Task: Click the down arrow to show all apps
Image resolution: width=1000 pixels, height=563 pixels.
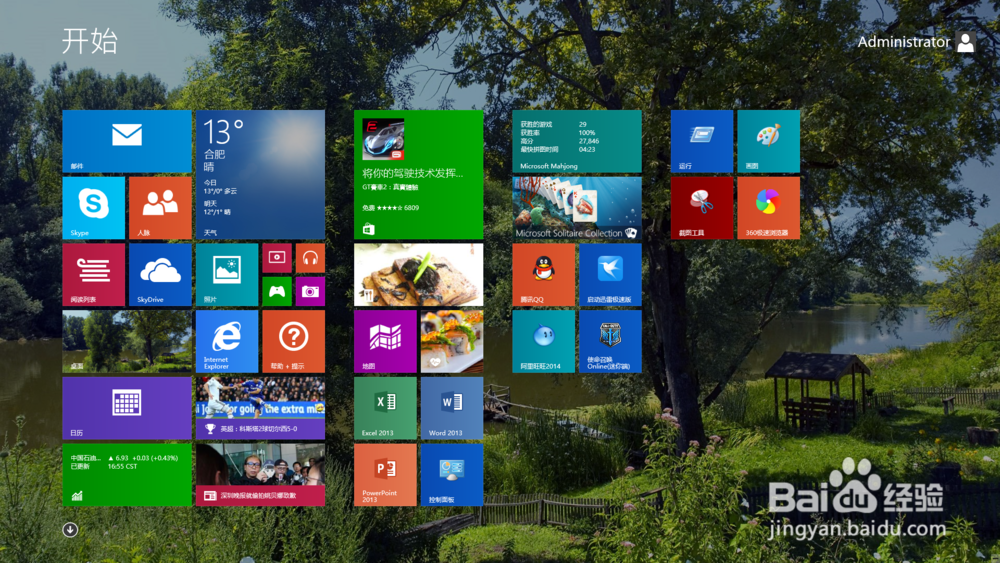Action: (70, 530)
